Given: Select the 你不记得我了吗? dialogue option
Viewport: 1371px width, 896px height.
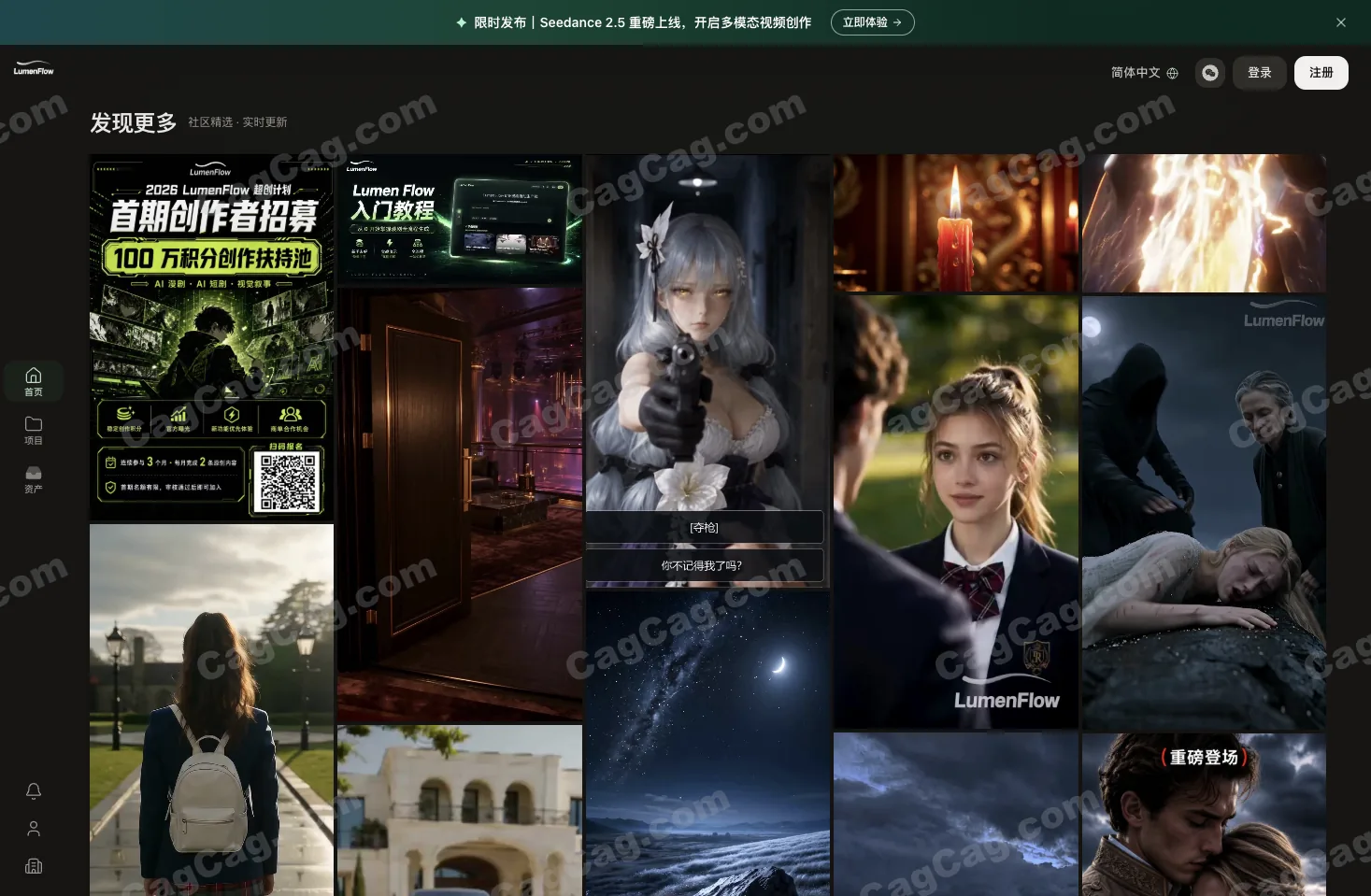Looking at the screenshot, I should click(705, 565).
